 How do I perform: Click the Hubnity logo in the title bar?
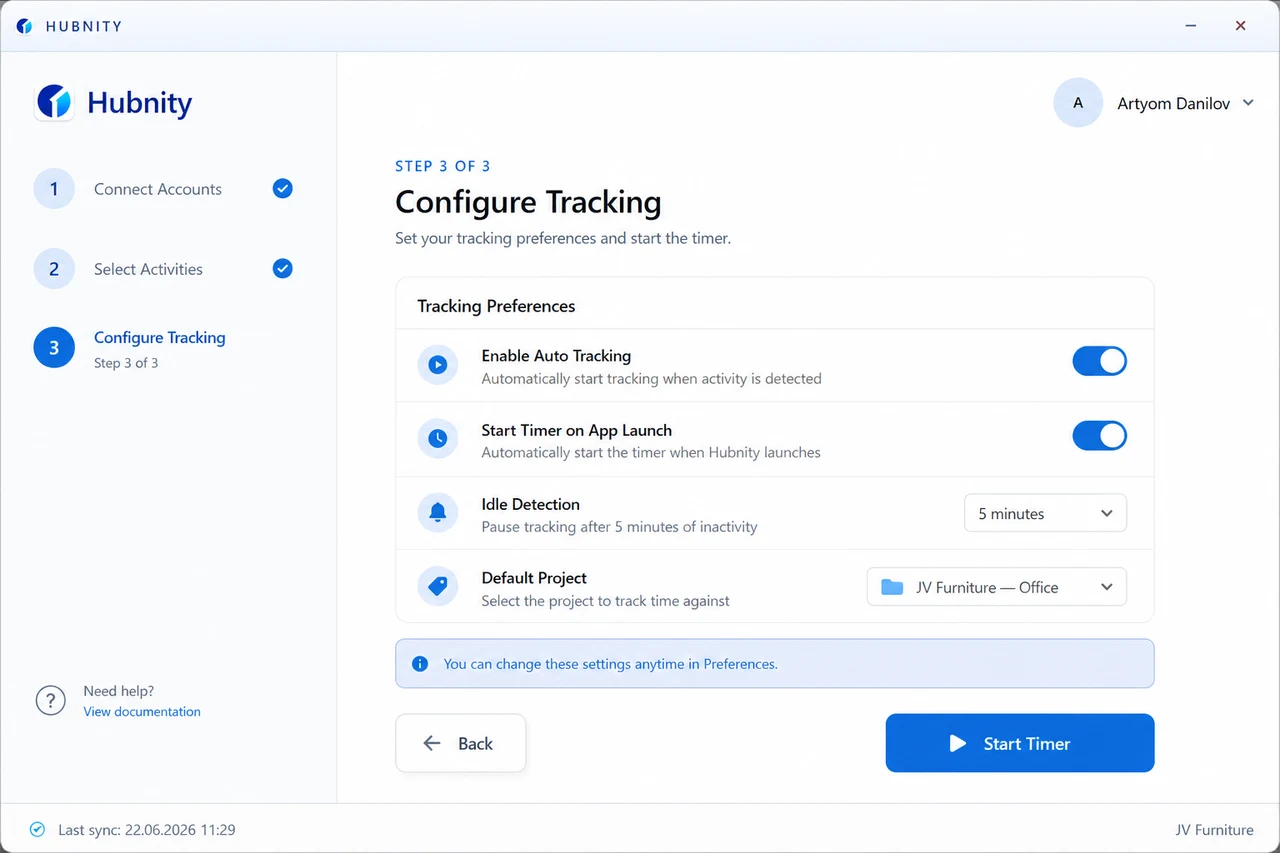[x=25, y=26]
